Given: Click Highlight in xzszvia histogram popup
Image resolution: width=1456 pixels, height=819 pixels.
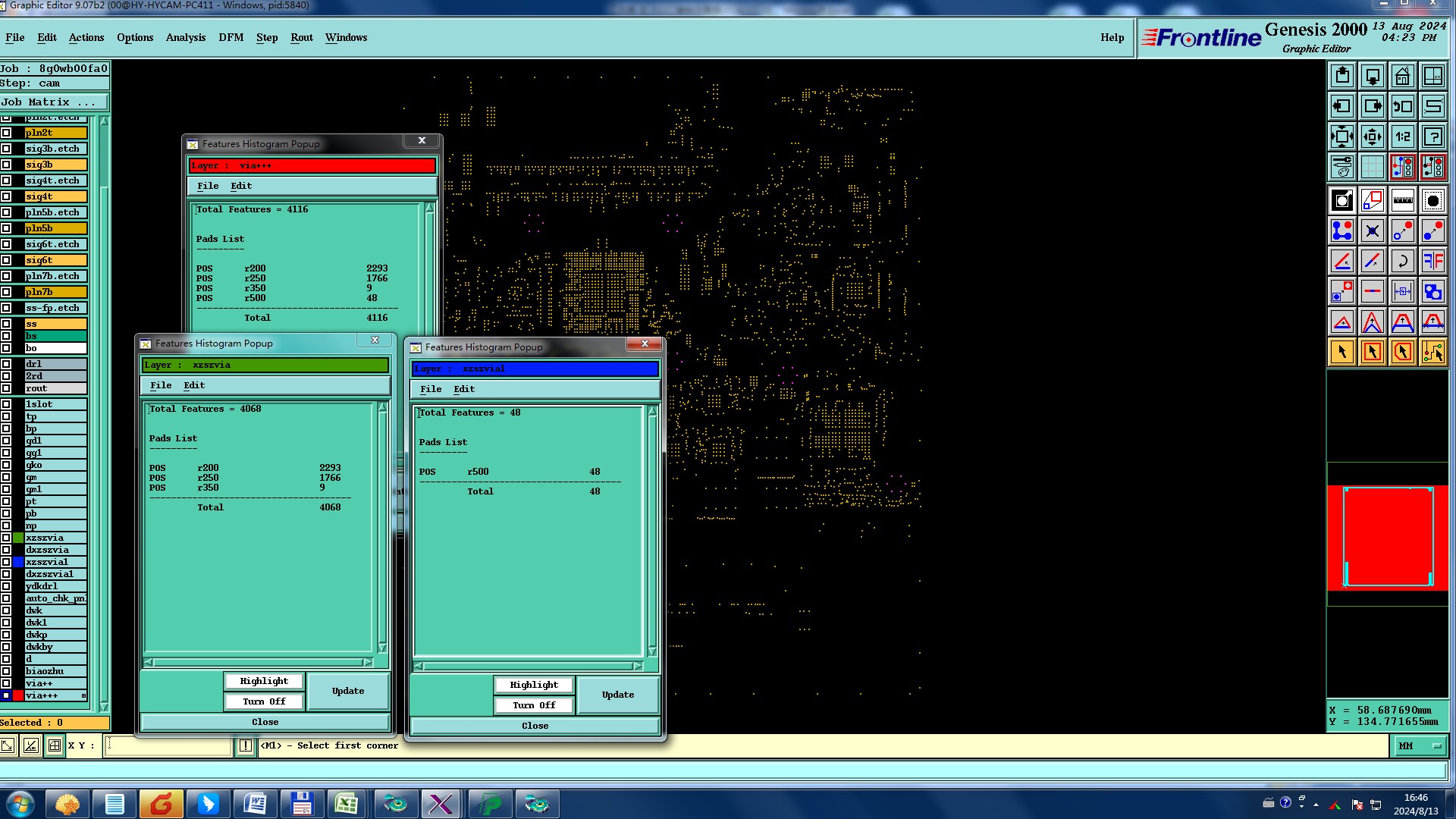Looking at the screenshot, I should point(264,681).
